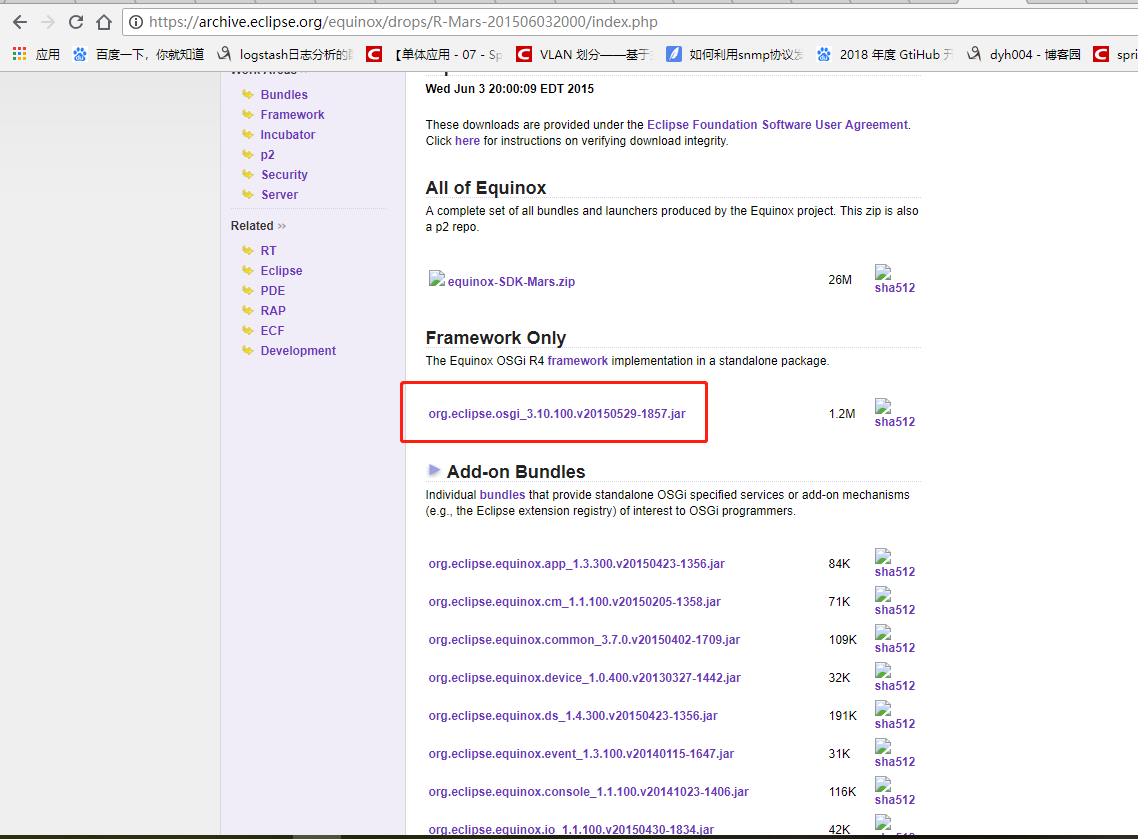Open Server in the sidebar
The height and width of the screenshot is (839, 1138).
coord(279,195)
